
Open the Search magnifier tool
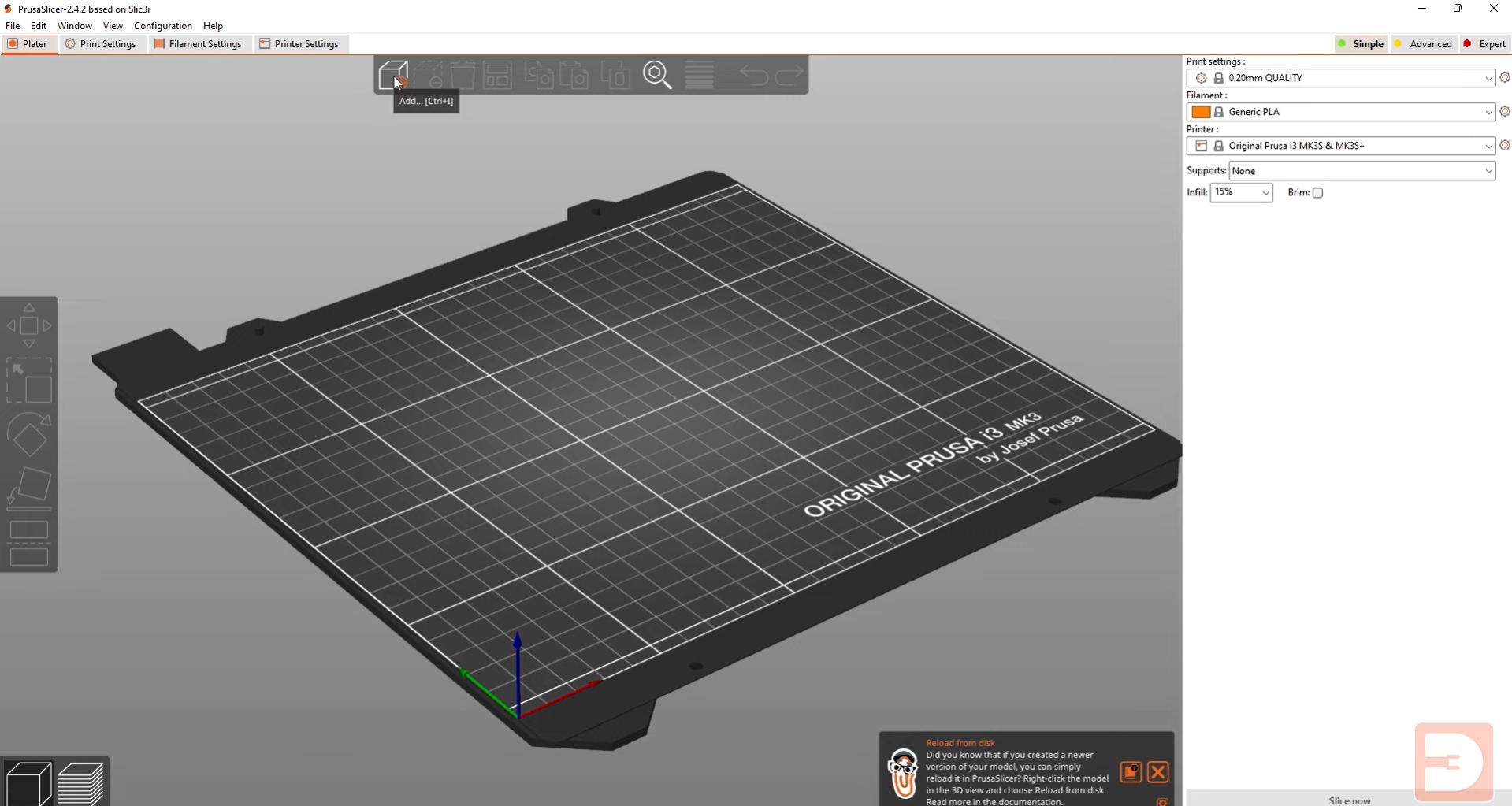click(x=656, y=75)
